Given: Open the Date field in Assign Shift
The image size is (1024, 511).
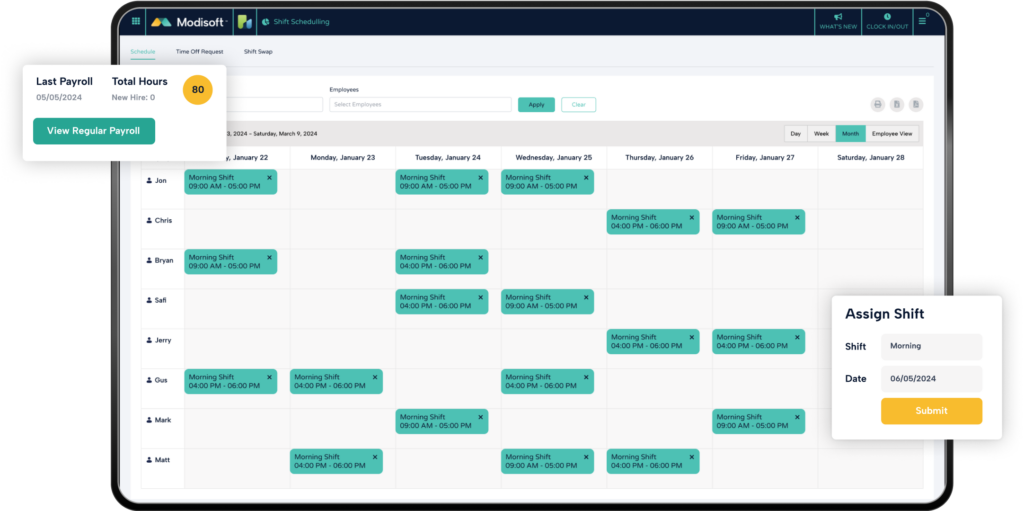Looking at the screenshot, I should click(x=931, y=379).
